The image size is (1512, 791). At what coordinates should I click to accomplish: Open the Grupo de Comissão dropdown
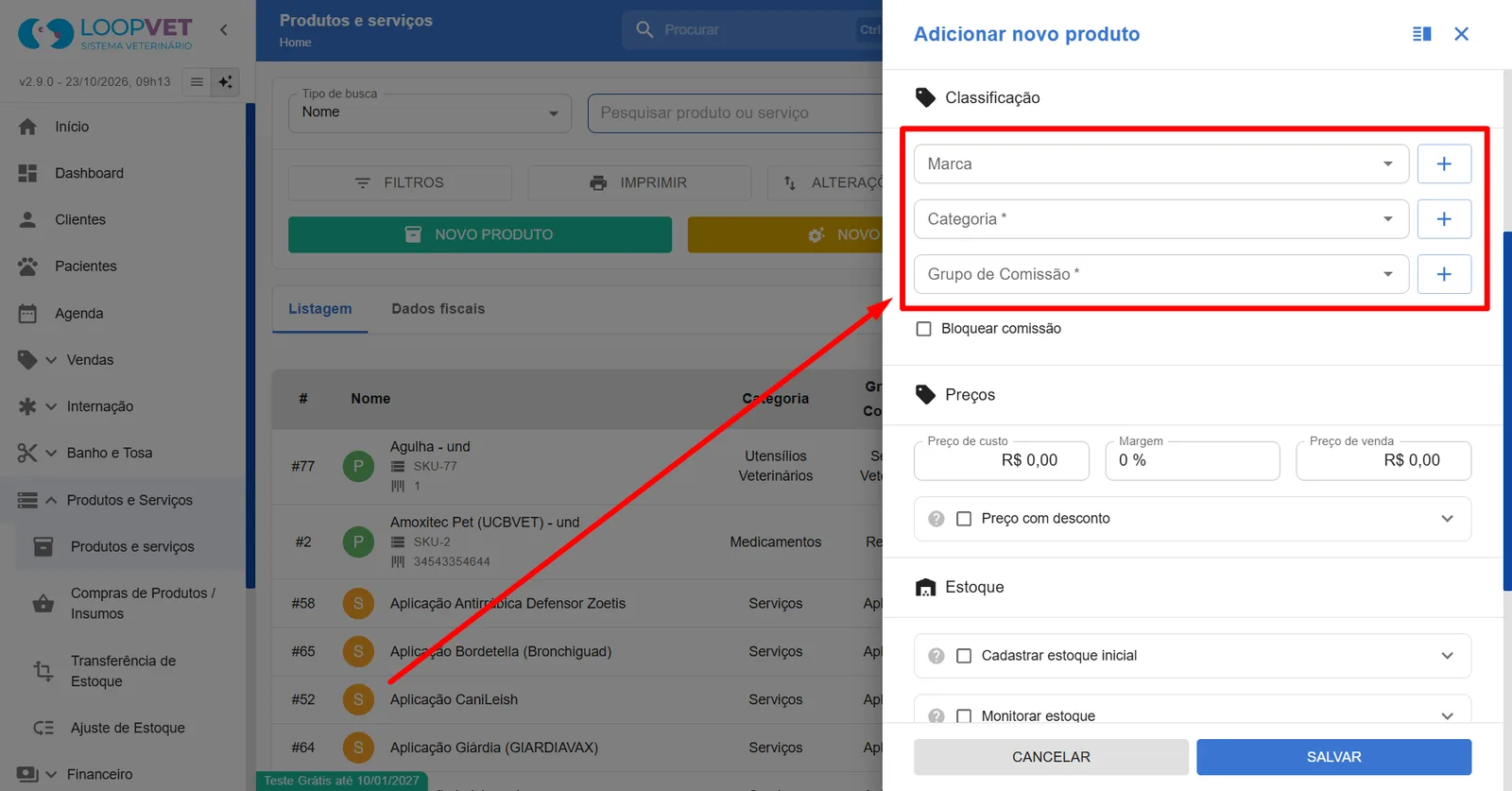(1161, 274)
